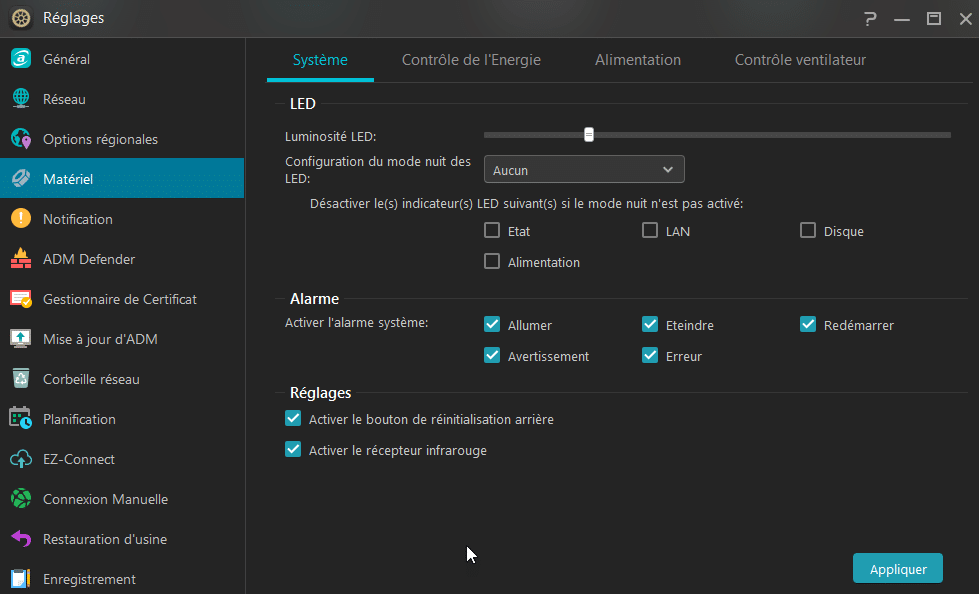Disable the infrared receiver checkbox
This screenshot has height=594, width=979.
click(293, 450)
